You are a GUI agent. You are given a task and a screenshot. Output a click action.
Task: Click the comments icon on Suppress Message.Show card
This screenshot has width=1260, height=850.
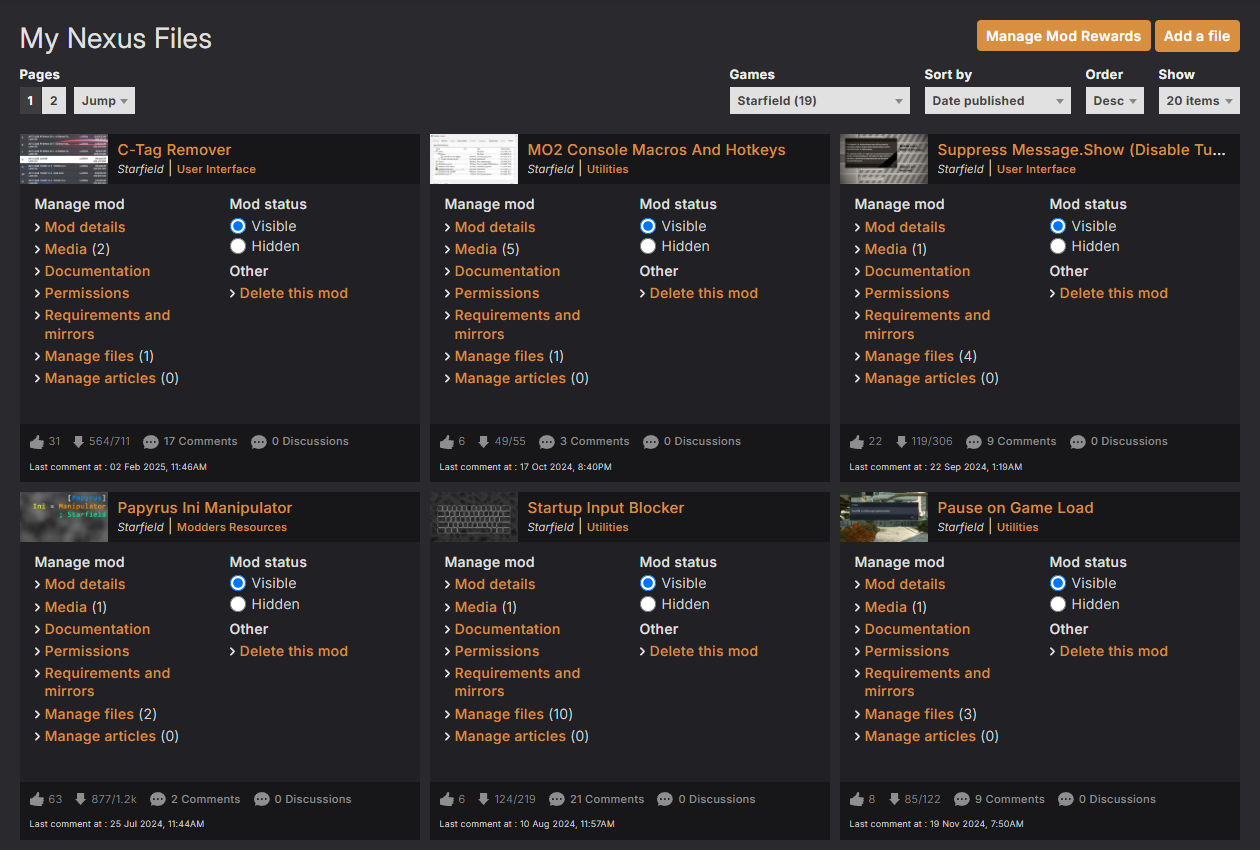pos(974,442)
